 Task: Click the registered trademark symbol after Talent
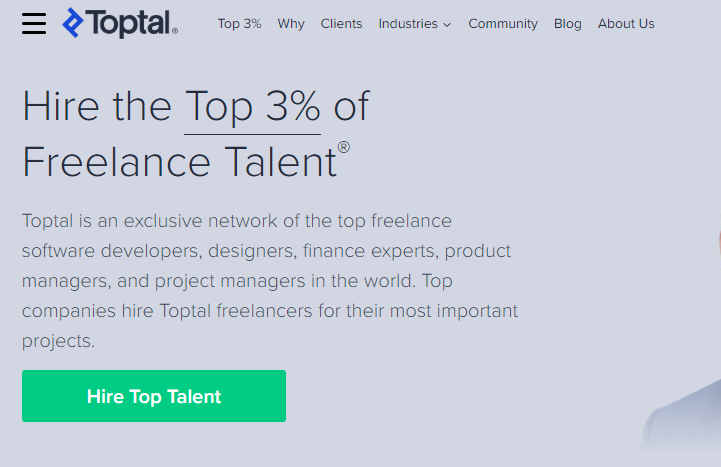[x=344, y=148]
